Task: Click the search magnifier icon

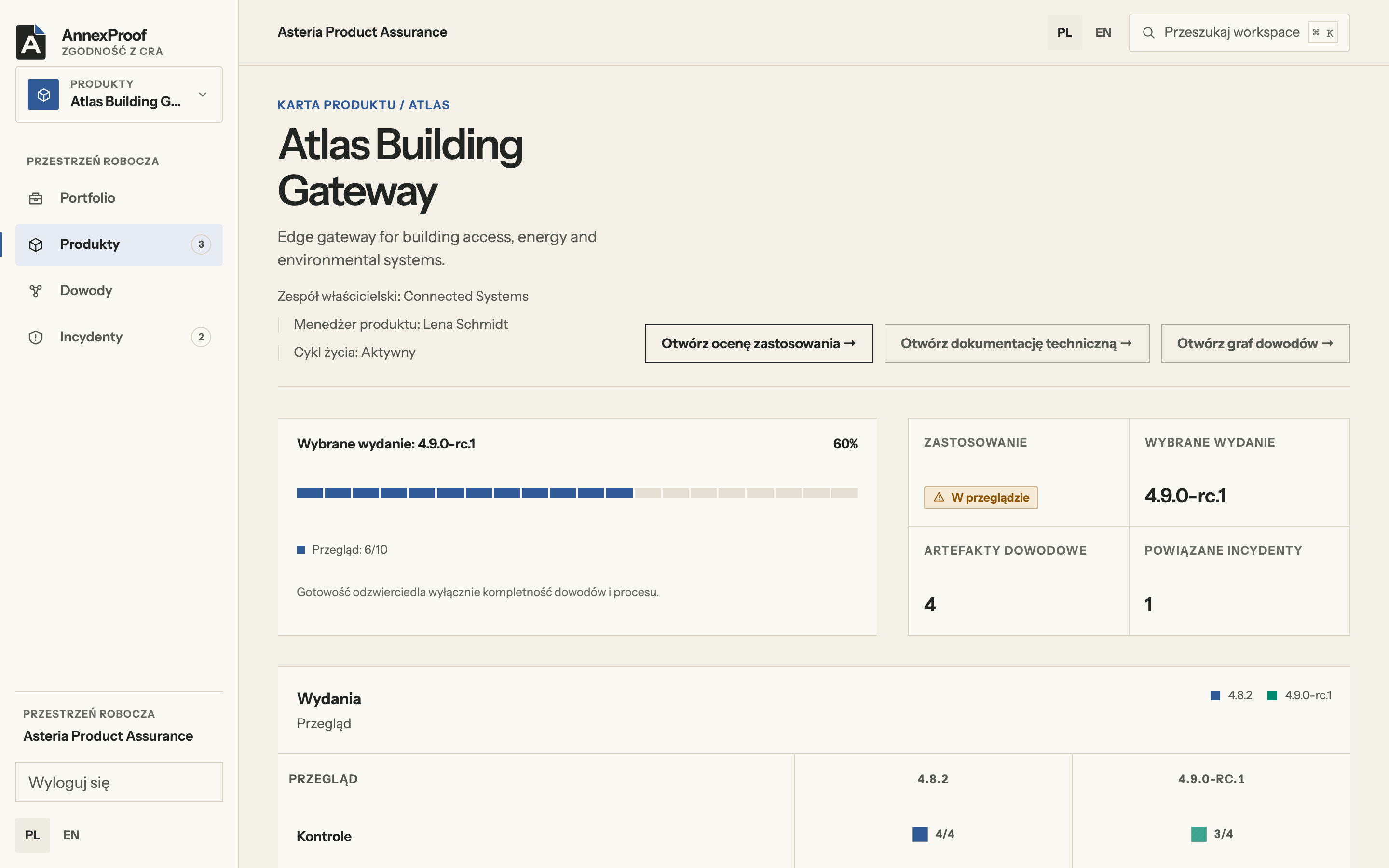Action: (x=1148, y=33)
